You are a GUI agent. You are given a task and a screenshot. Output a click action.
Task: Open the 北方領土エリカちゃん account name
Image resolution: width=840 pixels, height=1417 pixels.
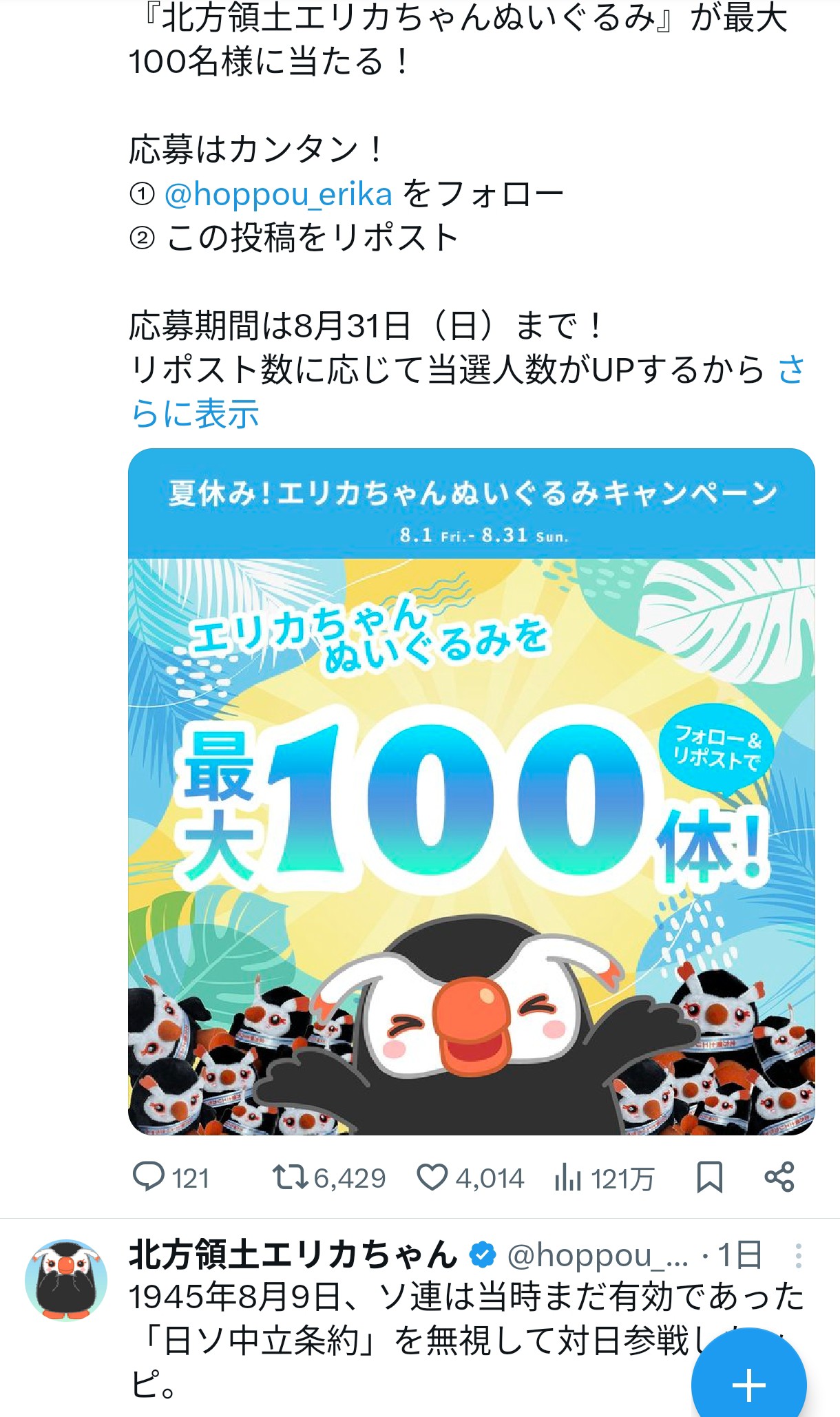pyautogui.click(x=293, y=1255)
